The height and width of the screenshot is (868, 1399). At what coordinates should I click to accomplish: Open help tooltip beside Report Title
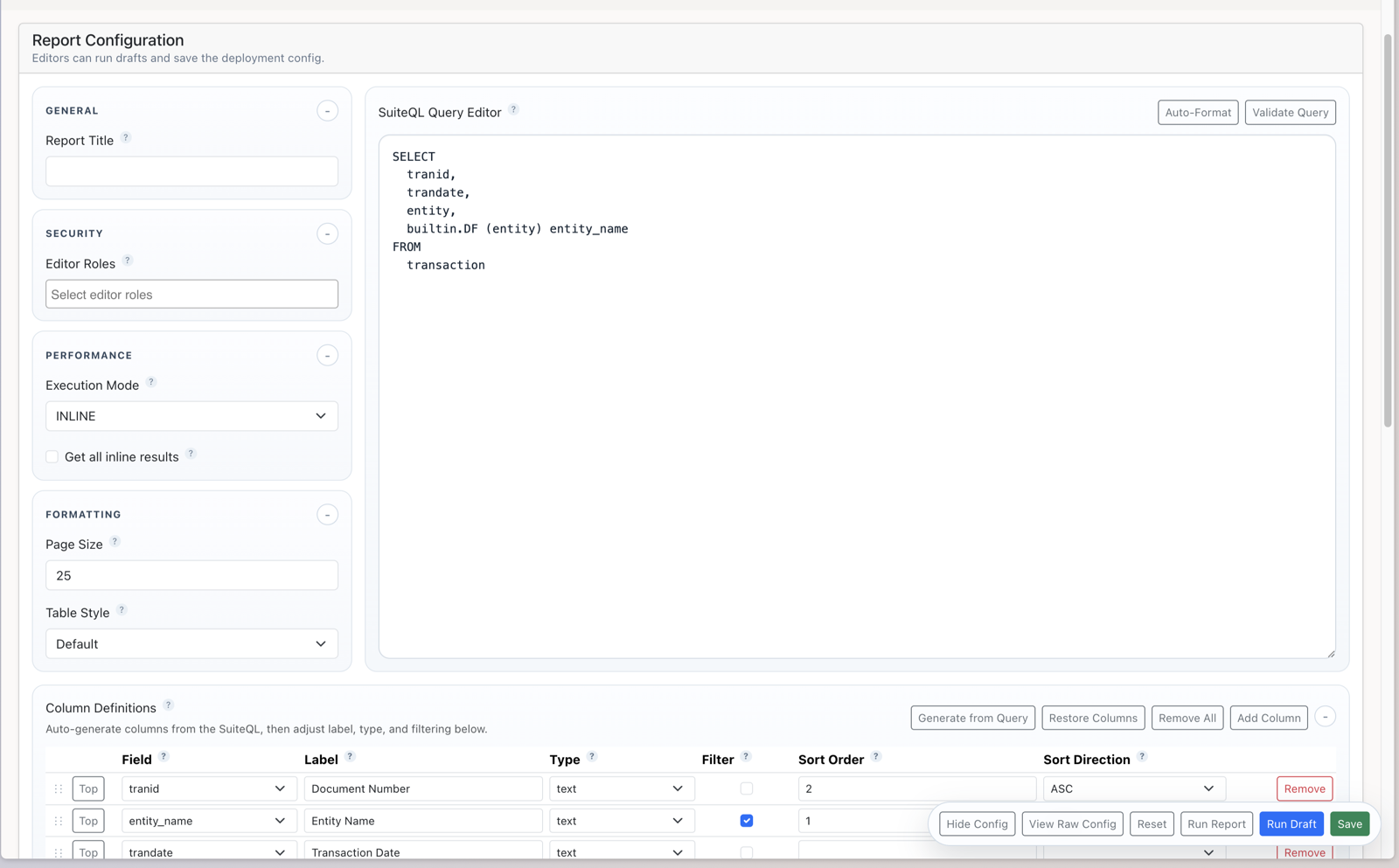point(126,137)
